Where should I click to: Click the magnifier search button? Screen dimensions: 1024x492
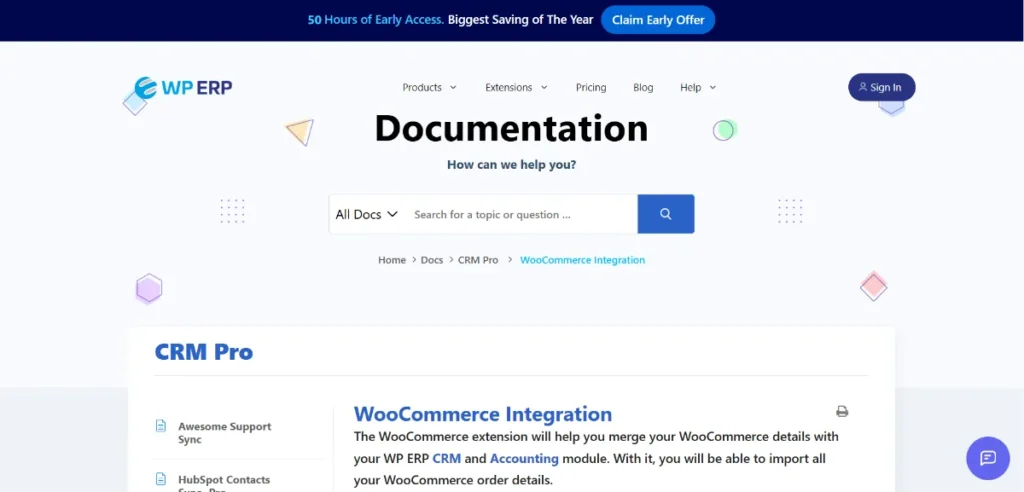point(665,214)
